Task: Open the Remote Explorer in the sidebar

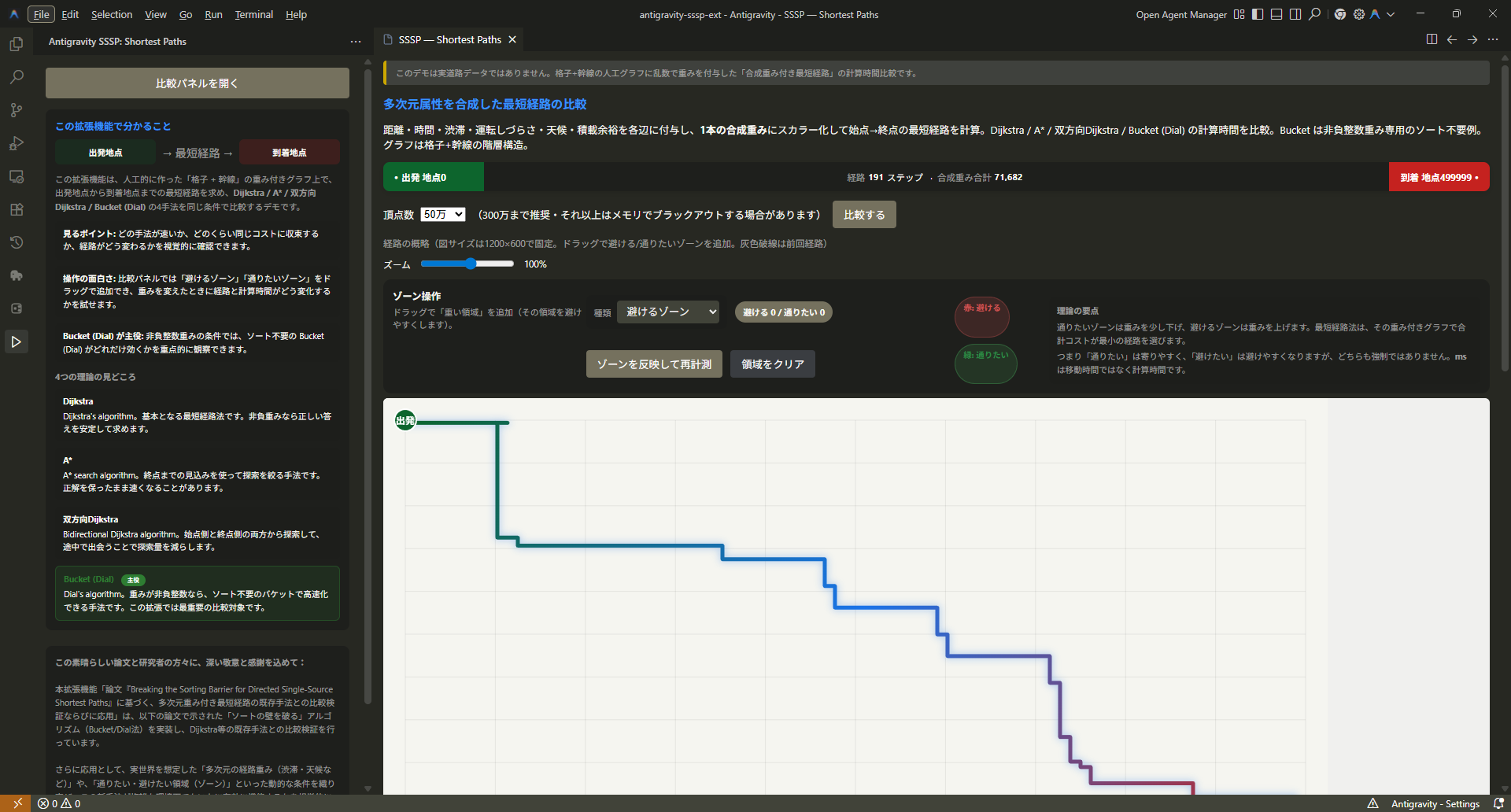Action: [x=17, y=177]
